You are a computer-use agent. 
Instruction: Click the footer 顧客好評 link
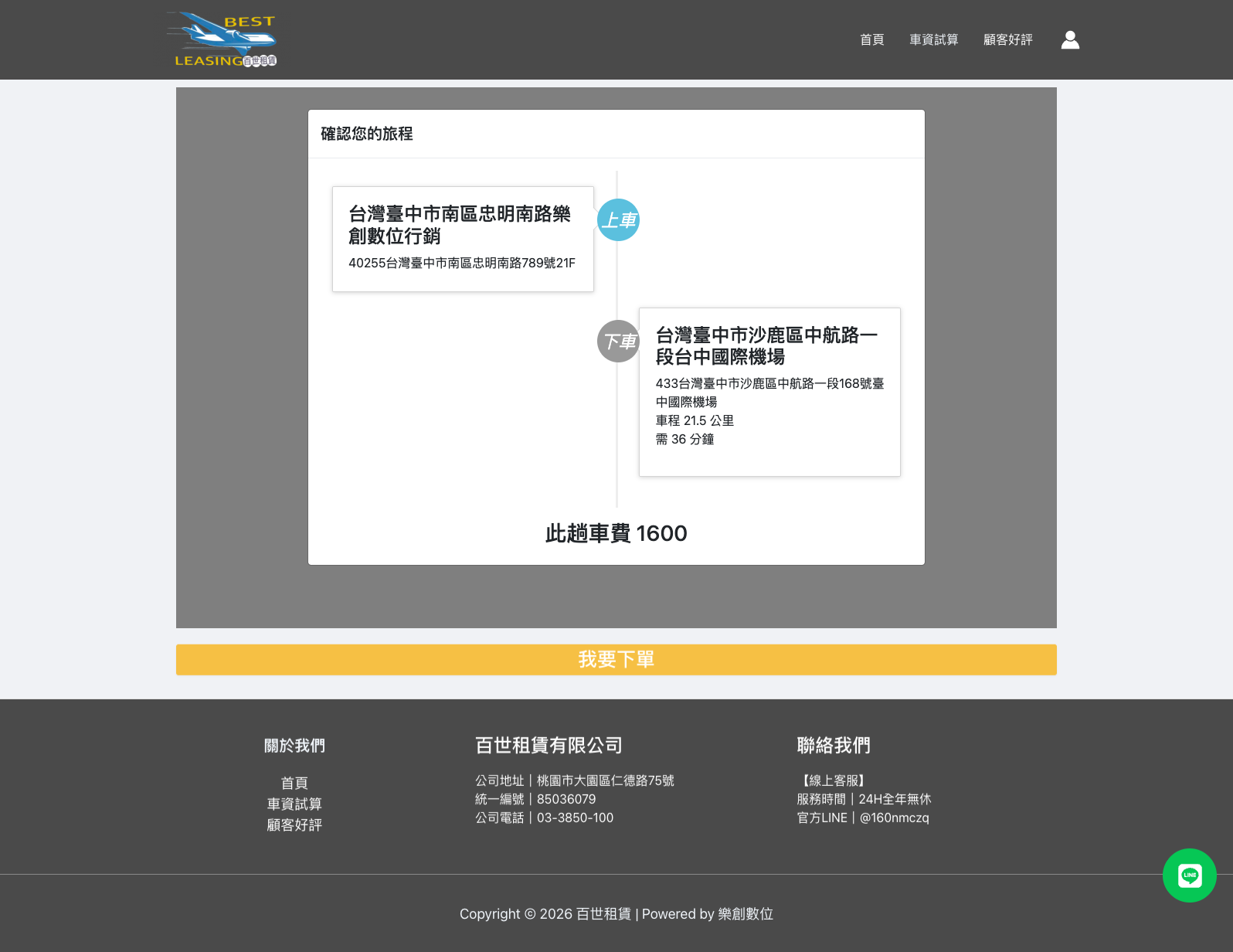[294, 824]
